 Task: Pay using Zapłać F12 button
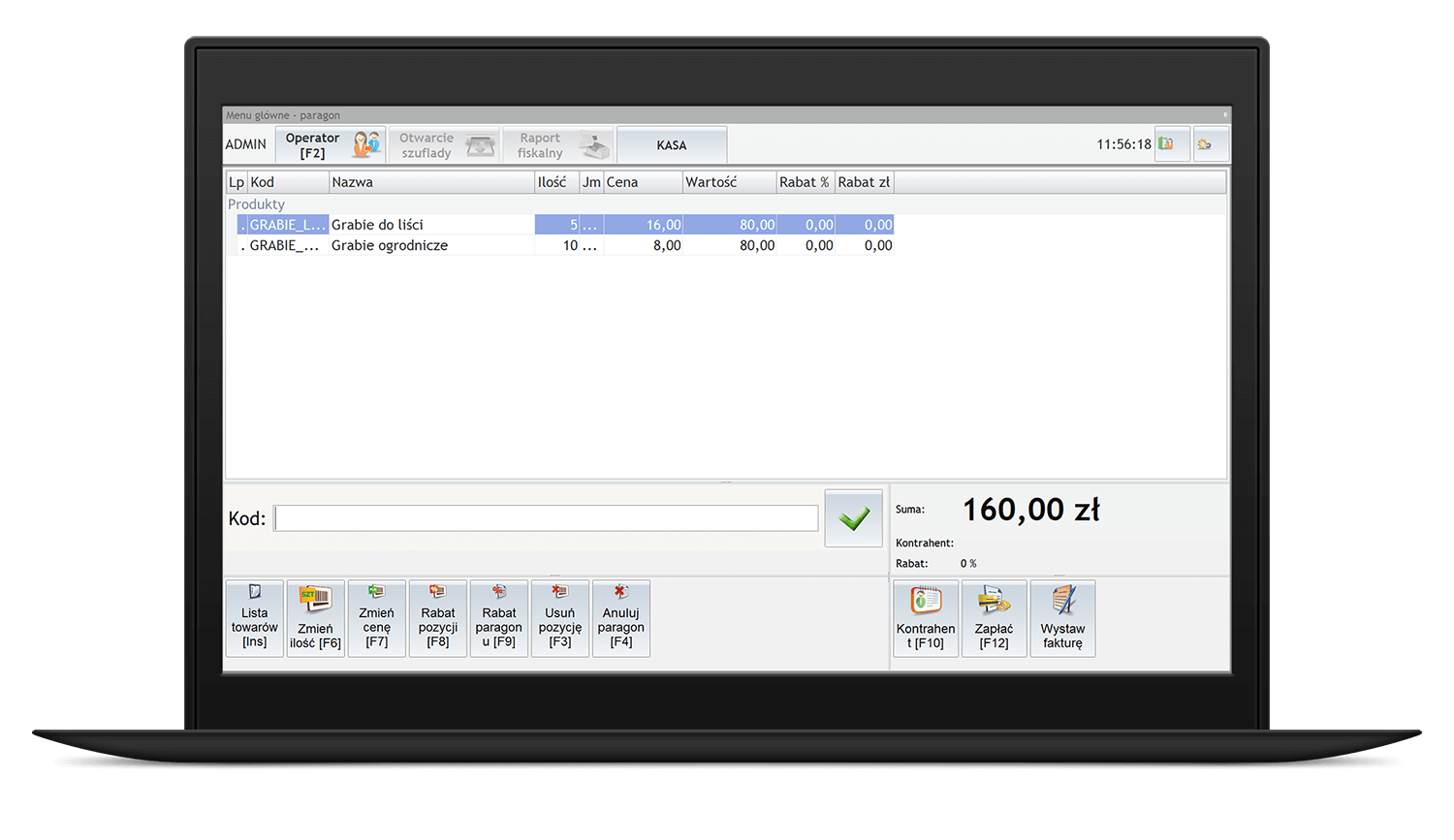click(x=994, y=618)
